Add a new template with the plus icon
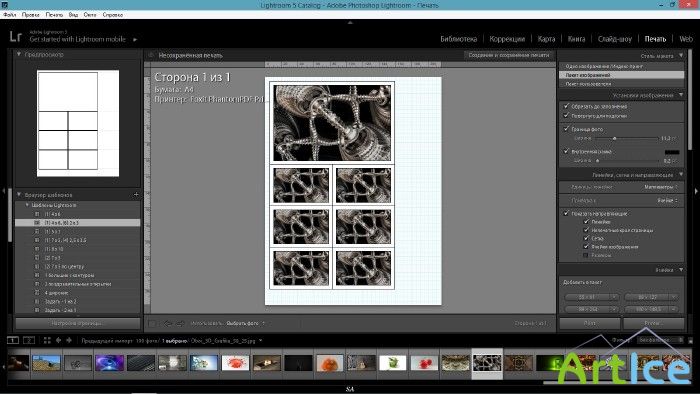700x394 pixels. [136, 195]
